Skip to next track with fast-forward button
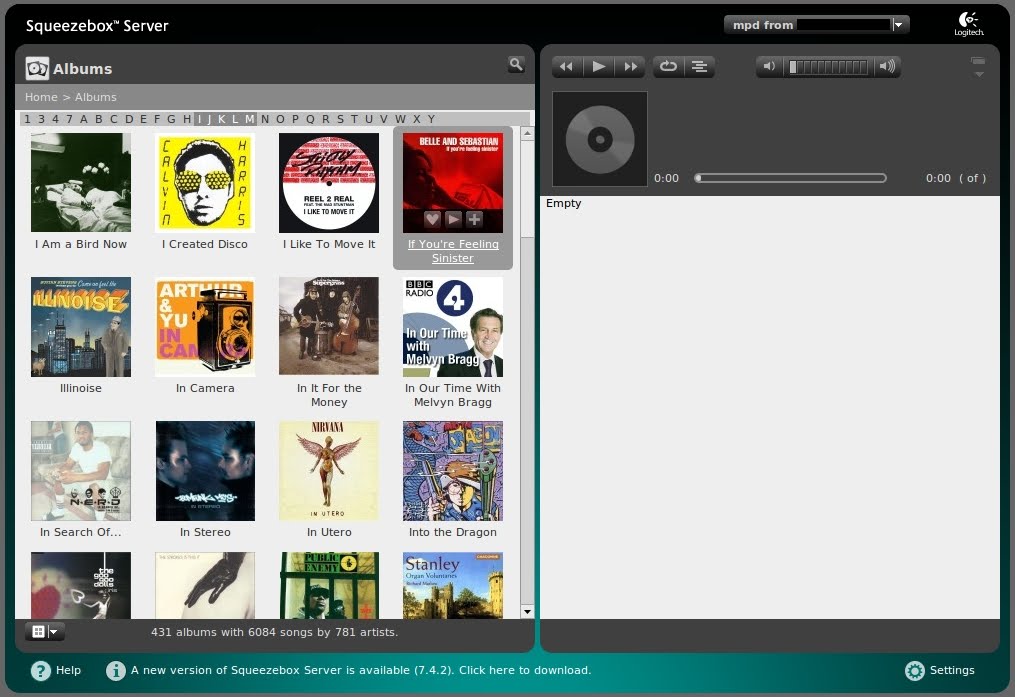This screenshot has width=1015, height=697. point(630,67)
